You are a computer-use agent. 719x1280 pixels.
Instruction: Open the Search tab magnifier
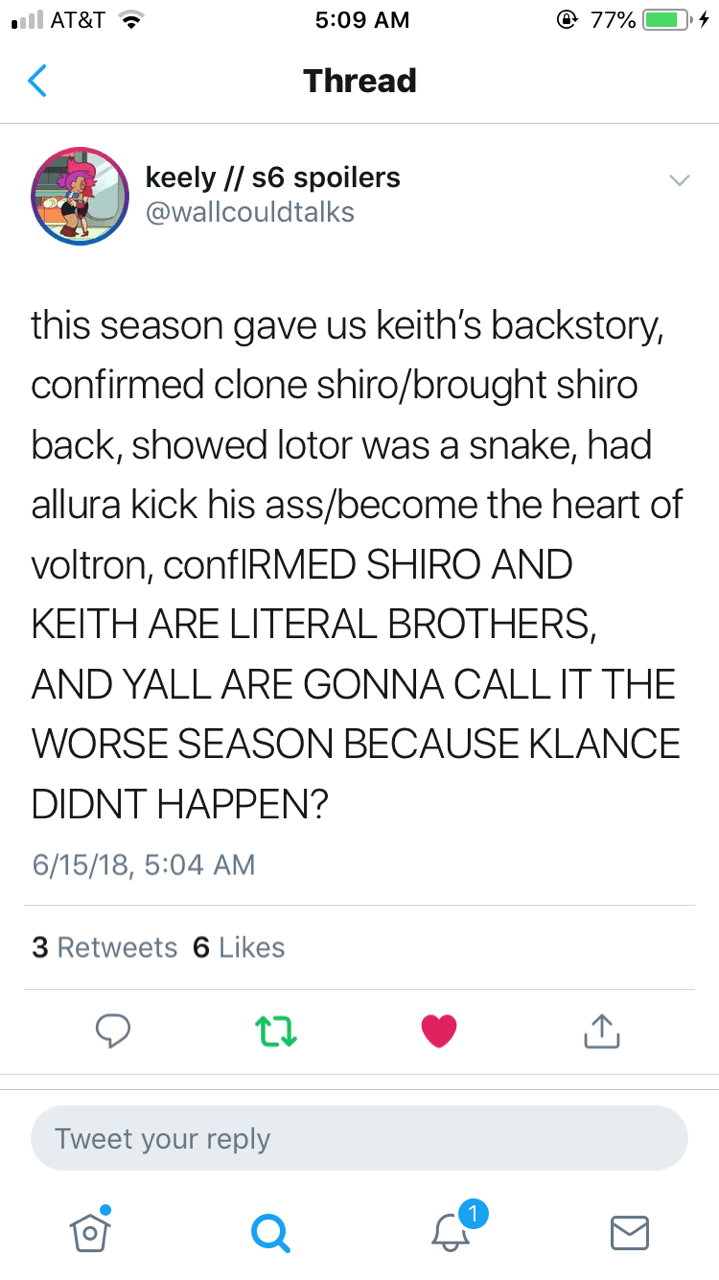pyautogui.click(x=272, y=1233)
